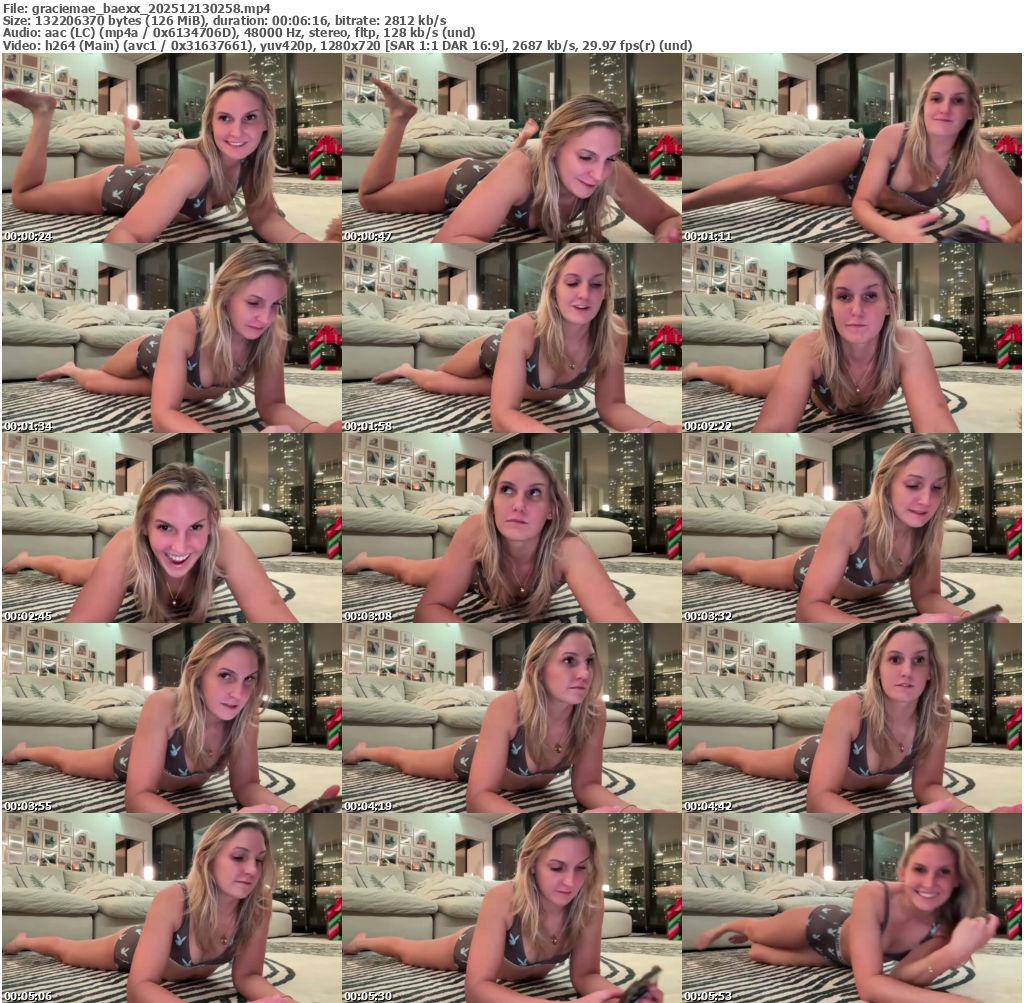
Task: Click the 'Video: h264 (Main)' info line
Action: pos(347,45)
